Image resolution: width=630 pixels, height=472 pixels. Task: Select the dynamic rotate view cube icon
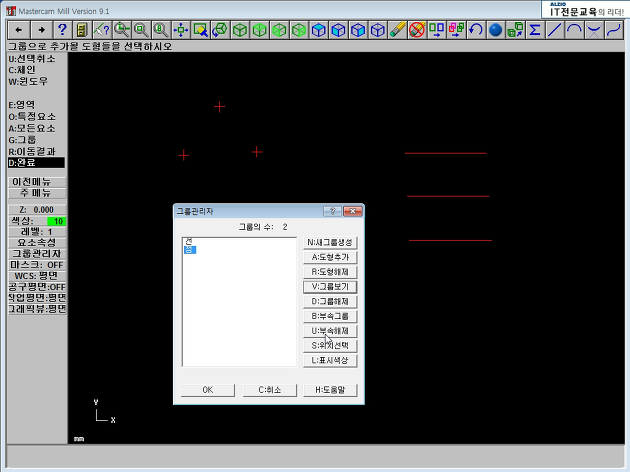(220, 30)
